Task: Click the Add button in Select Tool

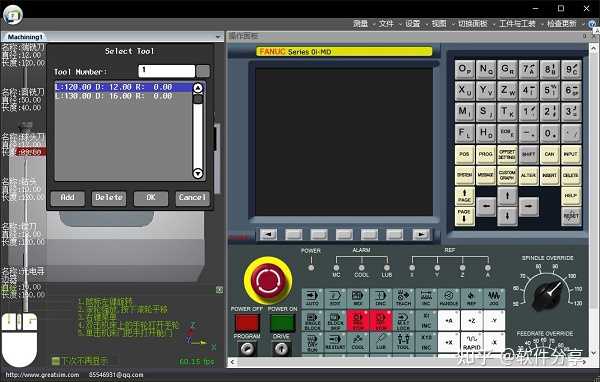Action: (x=67, y=198)
